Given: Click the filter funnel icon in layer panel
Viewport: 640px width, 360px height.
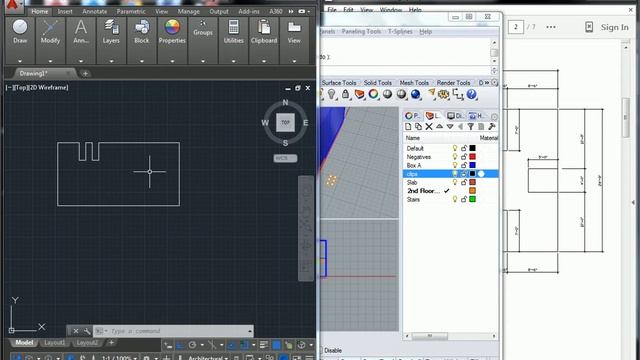Looking at the screenshot, I should pos(471,127).
